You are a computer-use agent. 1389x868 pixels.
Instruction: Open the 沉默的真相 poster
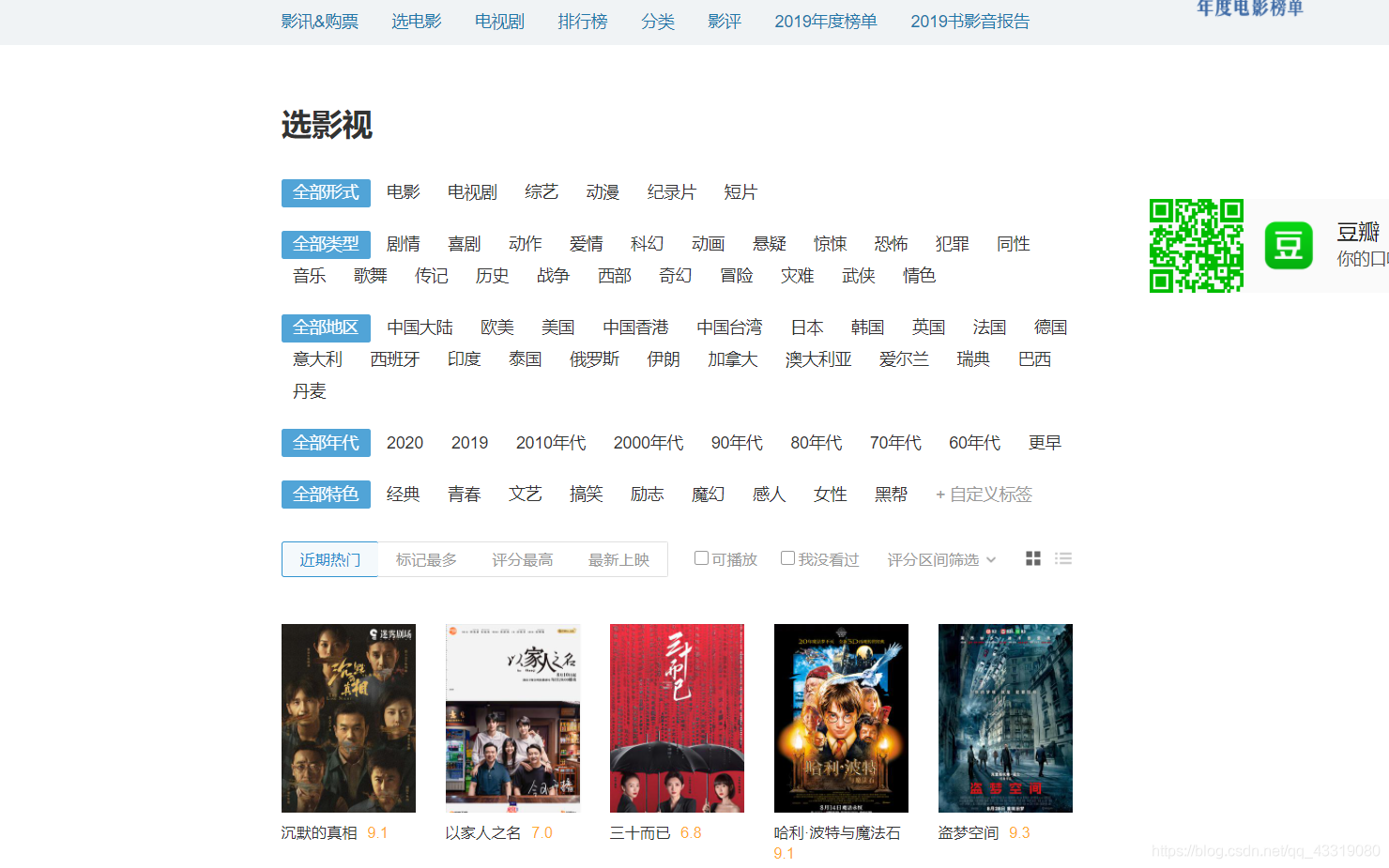pos(348,718)
